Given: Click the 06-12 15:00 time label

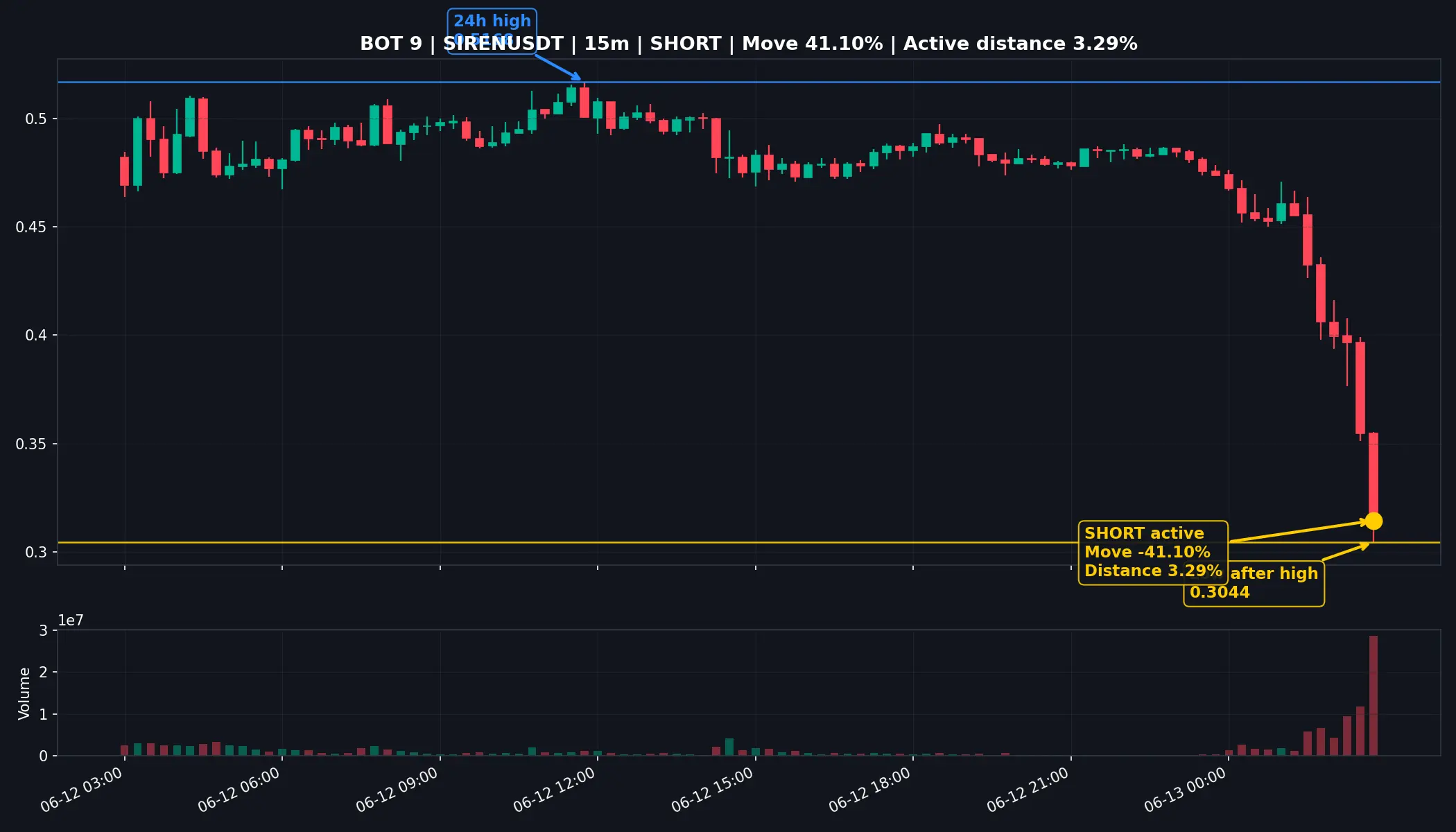Looking at the screenshot, I should coord(713,790).
